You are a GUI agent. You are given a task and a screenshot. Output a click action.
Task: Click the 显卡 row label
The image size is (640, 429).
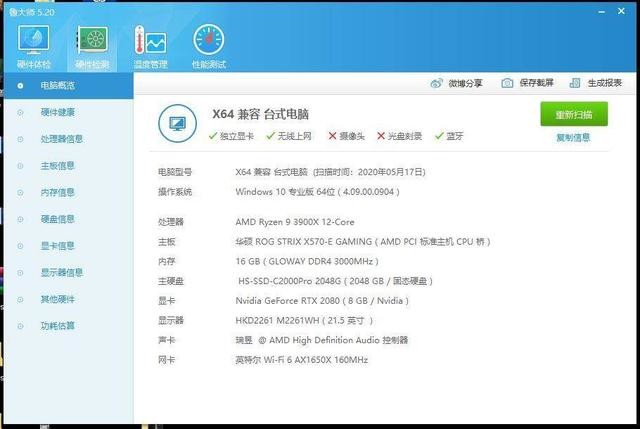coord(167,301)
